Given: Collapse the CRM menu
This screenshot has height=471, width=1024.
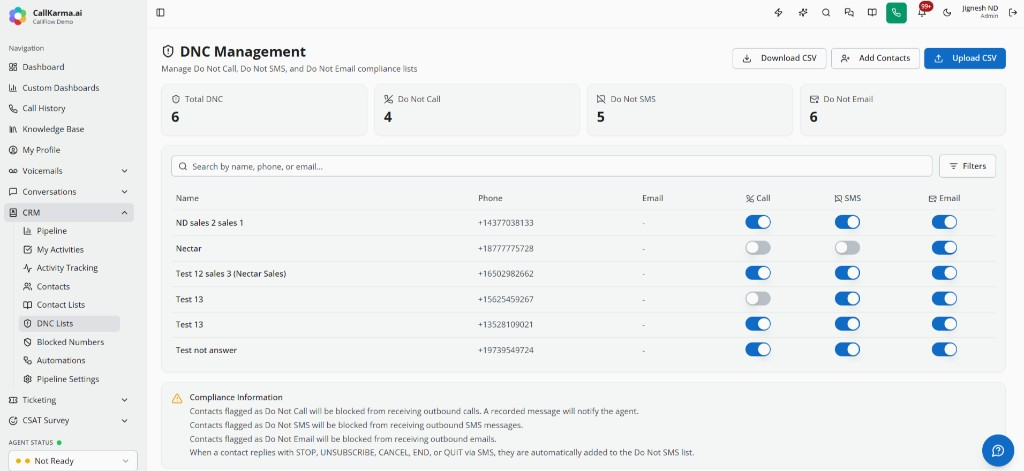Looking at the screenshot, I should (x=69, y=212).
